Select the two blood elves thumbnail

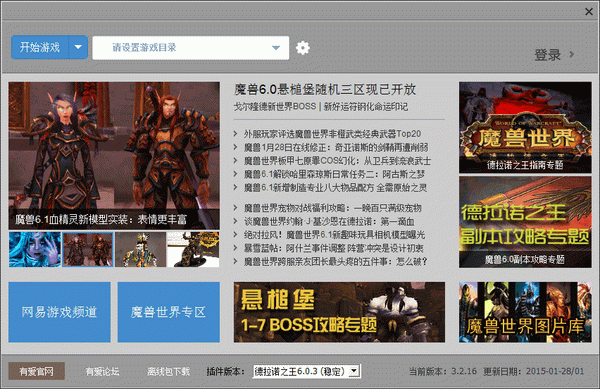click(x=88, y=249)
